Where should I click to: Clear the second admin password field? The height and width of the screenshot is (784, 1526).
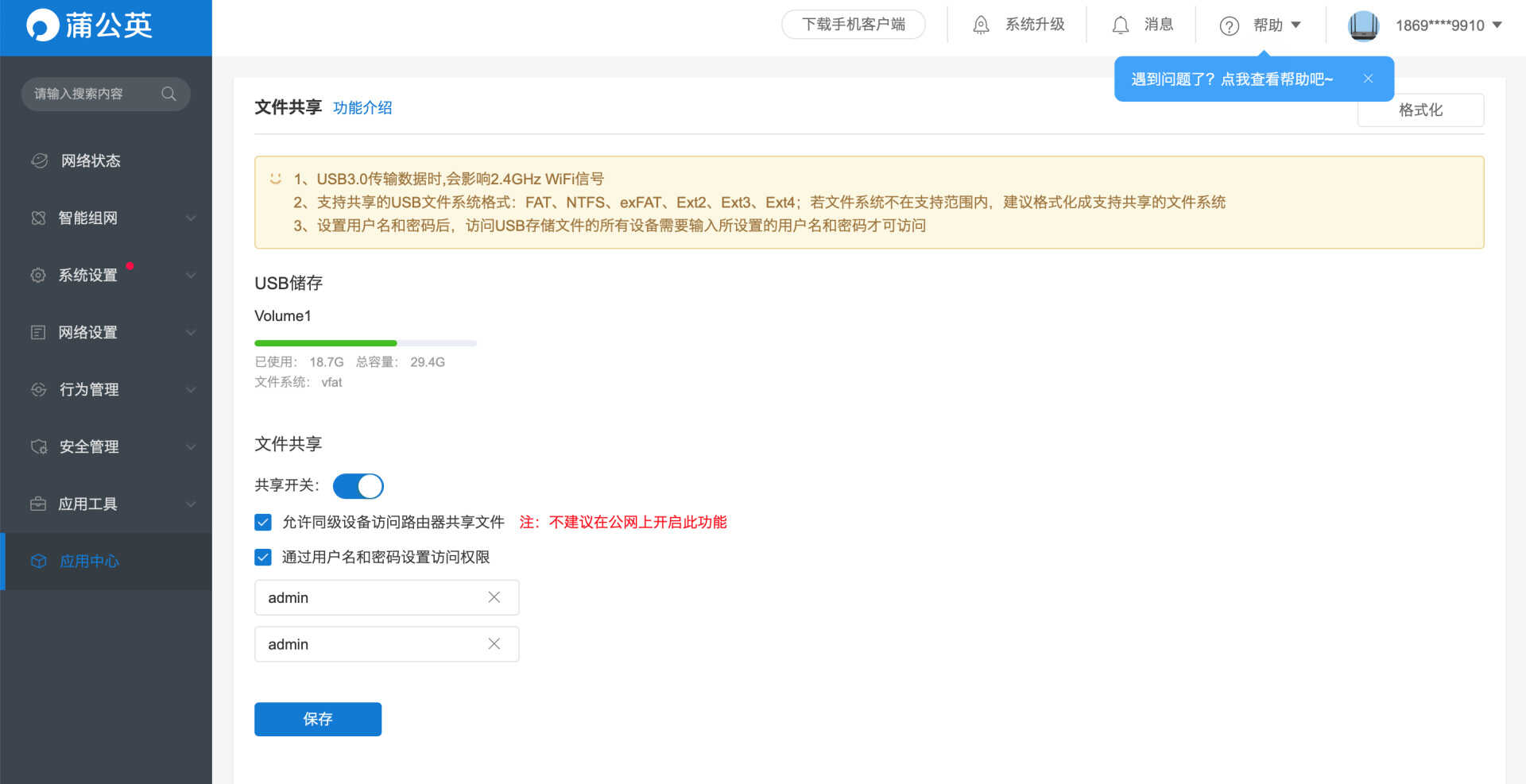click(x=494, y=644)
